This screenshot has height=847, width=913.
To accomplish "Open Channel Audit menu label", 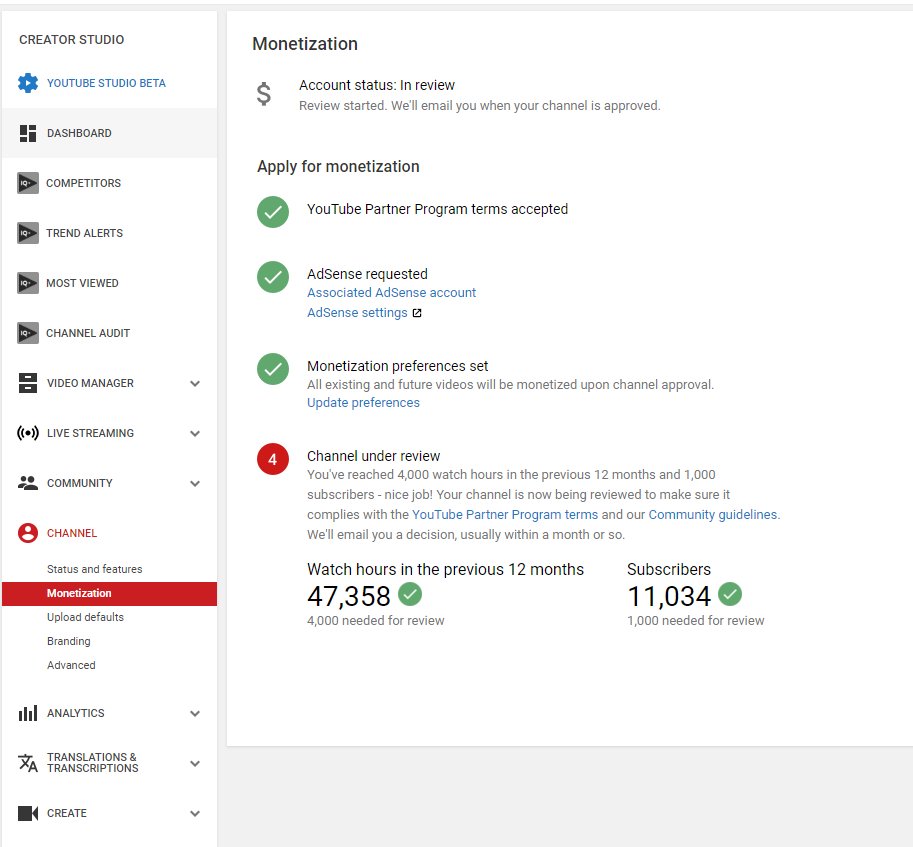I will 88,334.
